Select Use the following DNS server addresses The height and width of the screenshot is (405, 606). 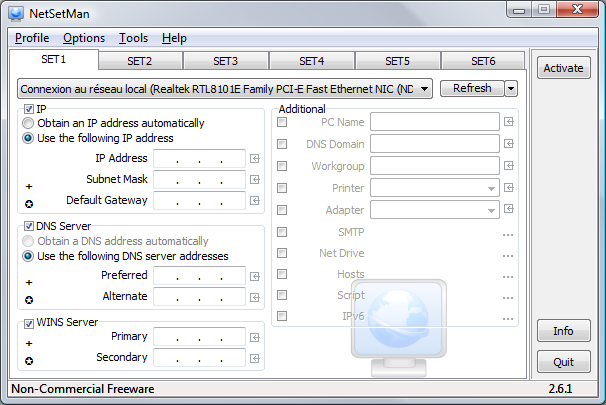(28, 256)
